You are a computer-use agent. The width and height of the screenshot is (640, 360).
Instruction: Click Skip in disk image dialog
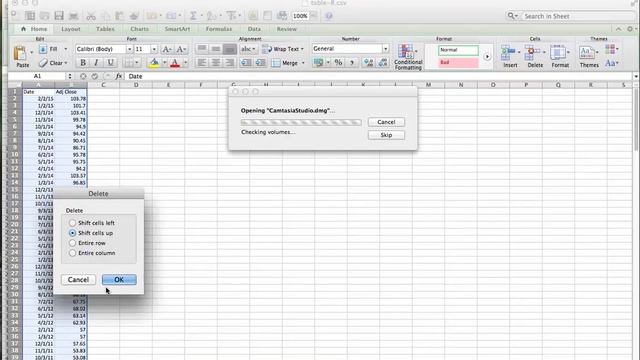tap(386, 135)
